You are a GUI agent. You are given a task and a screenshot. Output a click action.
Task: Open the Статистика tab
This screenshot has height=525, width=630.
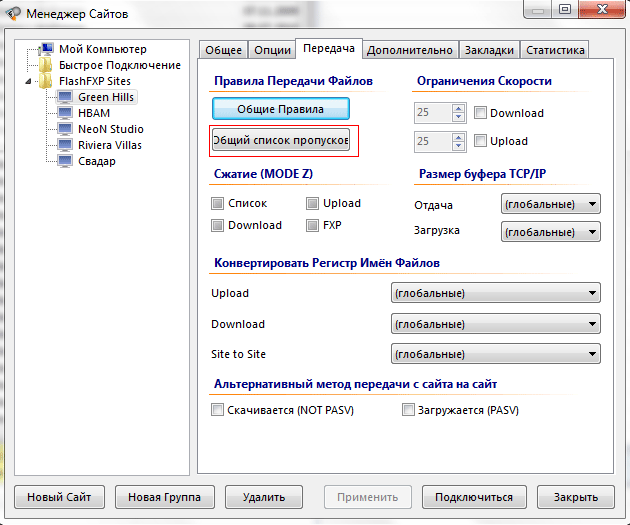555,50
